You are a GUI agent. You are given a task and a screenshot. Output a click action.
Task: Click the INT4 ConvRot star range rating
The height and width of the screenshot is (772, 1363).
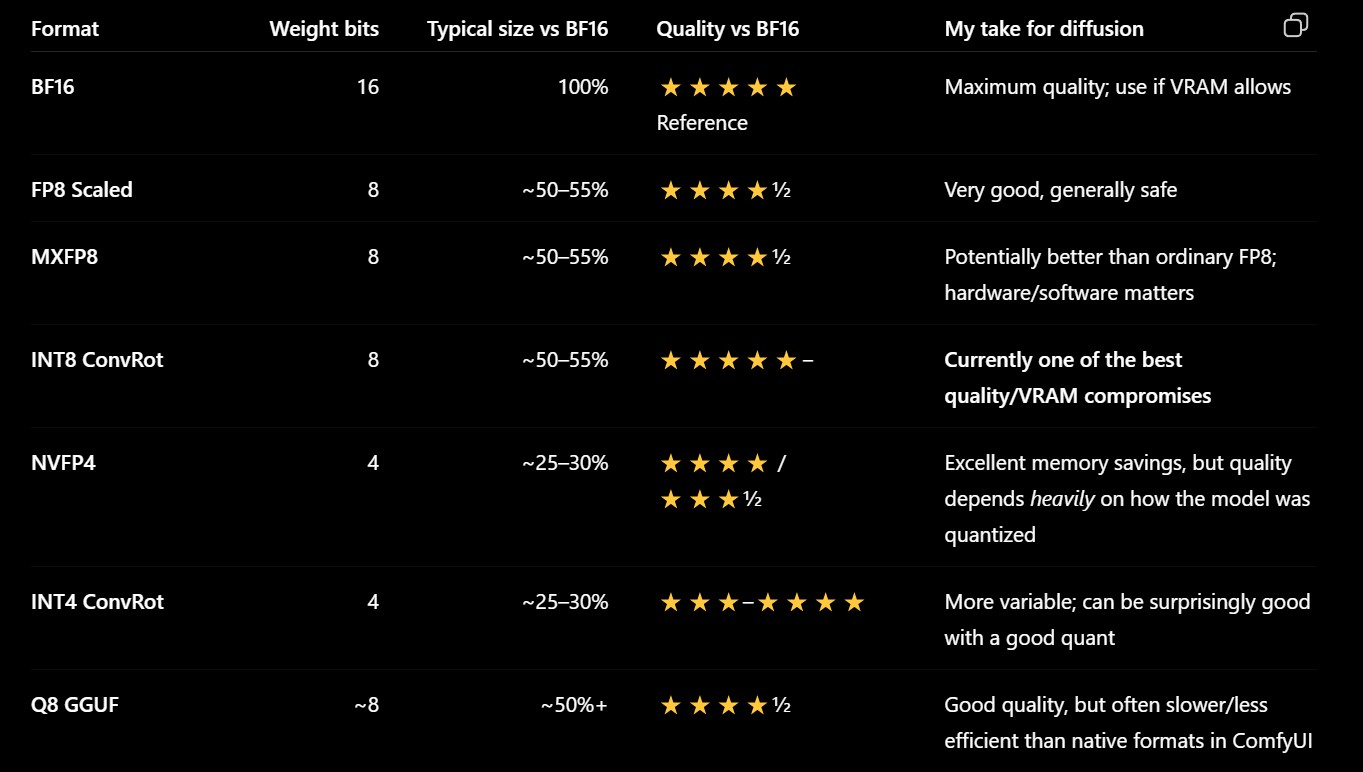coord(762,603)
